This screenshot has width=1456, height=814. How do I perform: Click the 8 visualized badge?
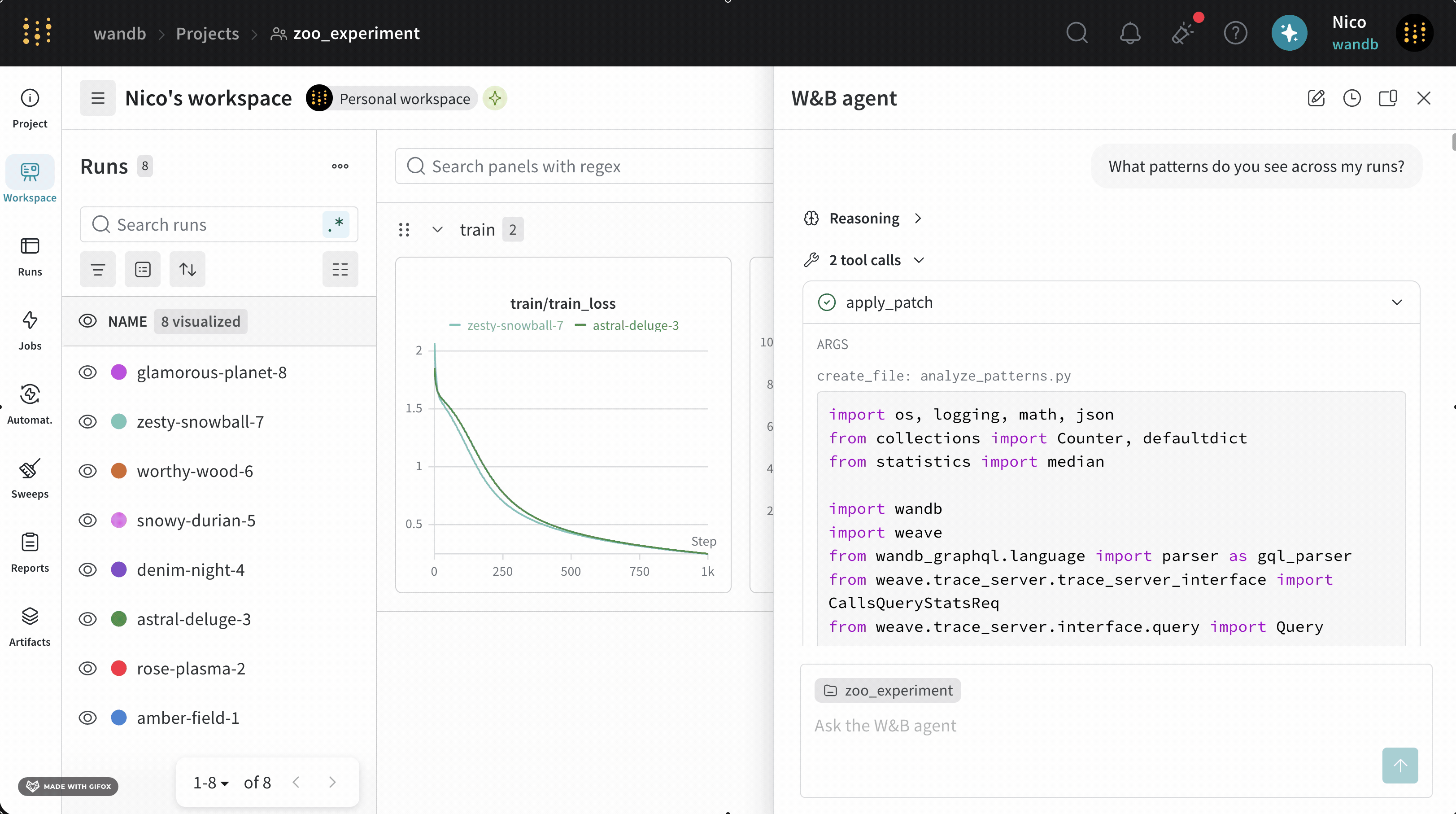click(x=201, y=321)
